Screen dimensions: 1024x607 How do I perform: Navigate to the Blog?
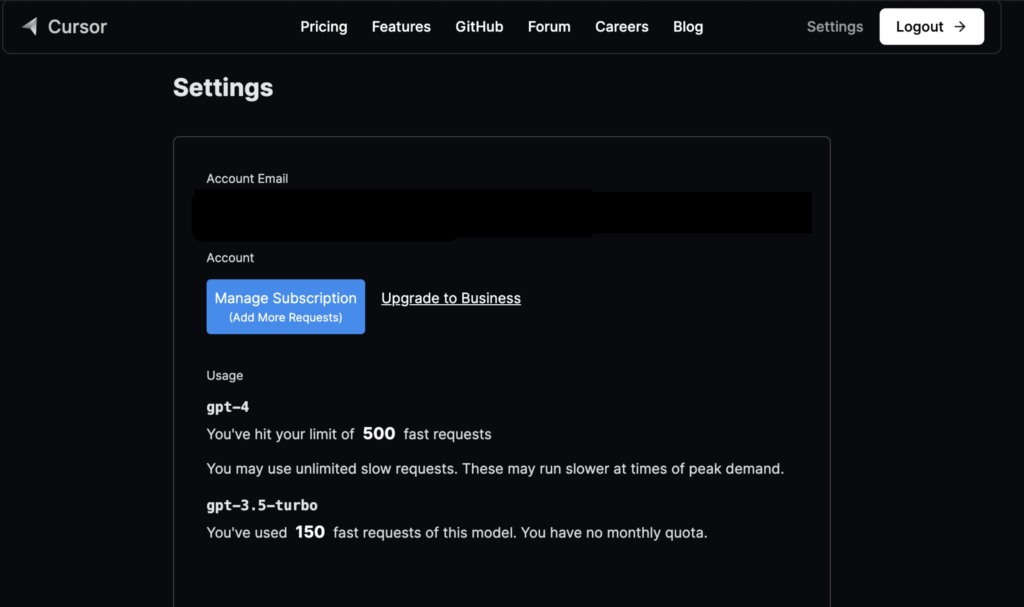point(688,27)
